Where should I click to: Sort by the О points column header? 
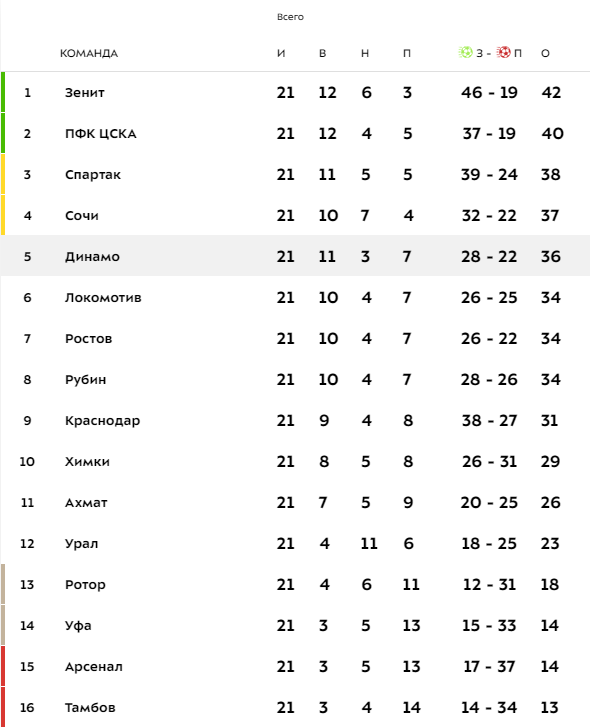[x=545, y=53]
